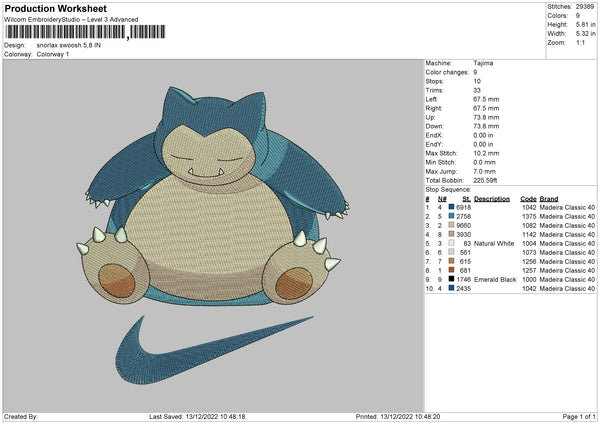Click the Width value 5.32 in
Screen dimensions: 600x424
click(585, 34)
